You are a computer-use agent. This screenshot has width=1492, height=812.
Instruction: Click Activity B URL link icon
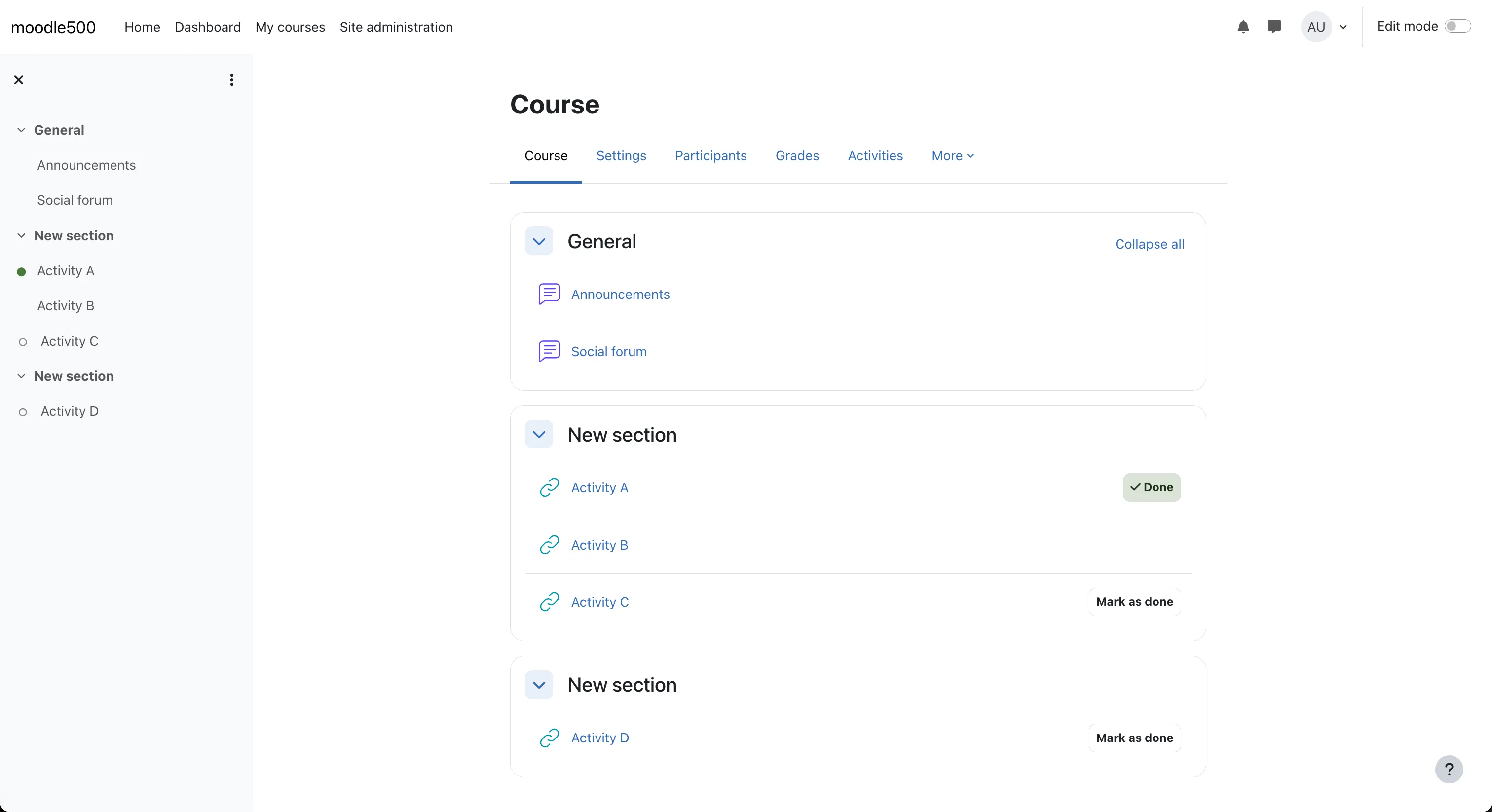(x=549, y=545)
